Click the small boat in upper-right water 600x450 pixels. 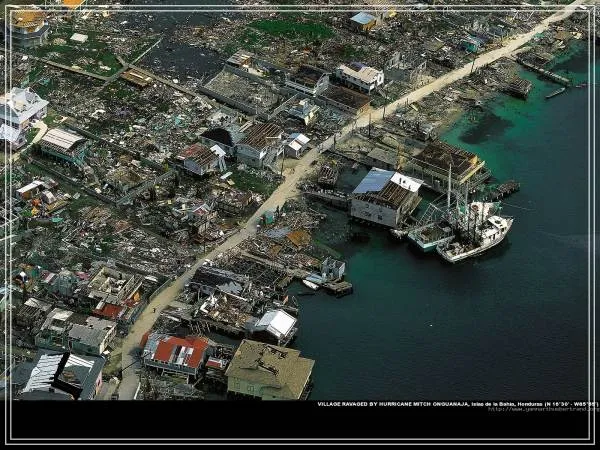coord(555,92)
